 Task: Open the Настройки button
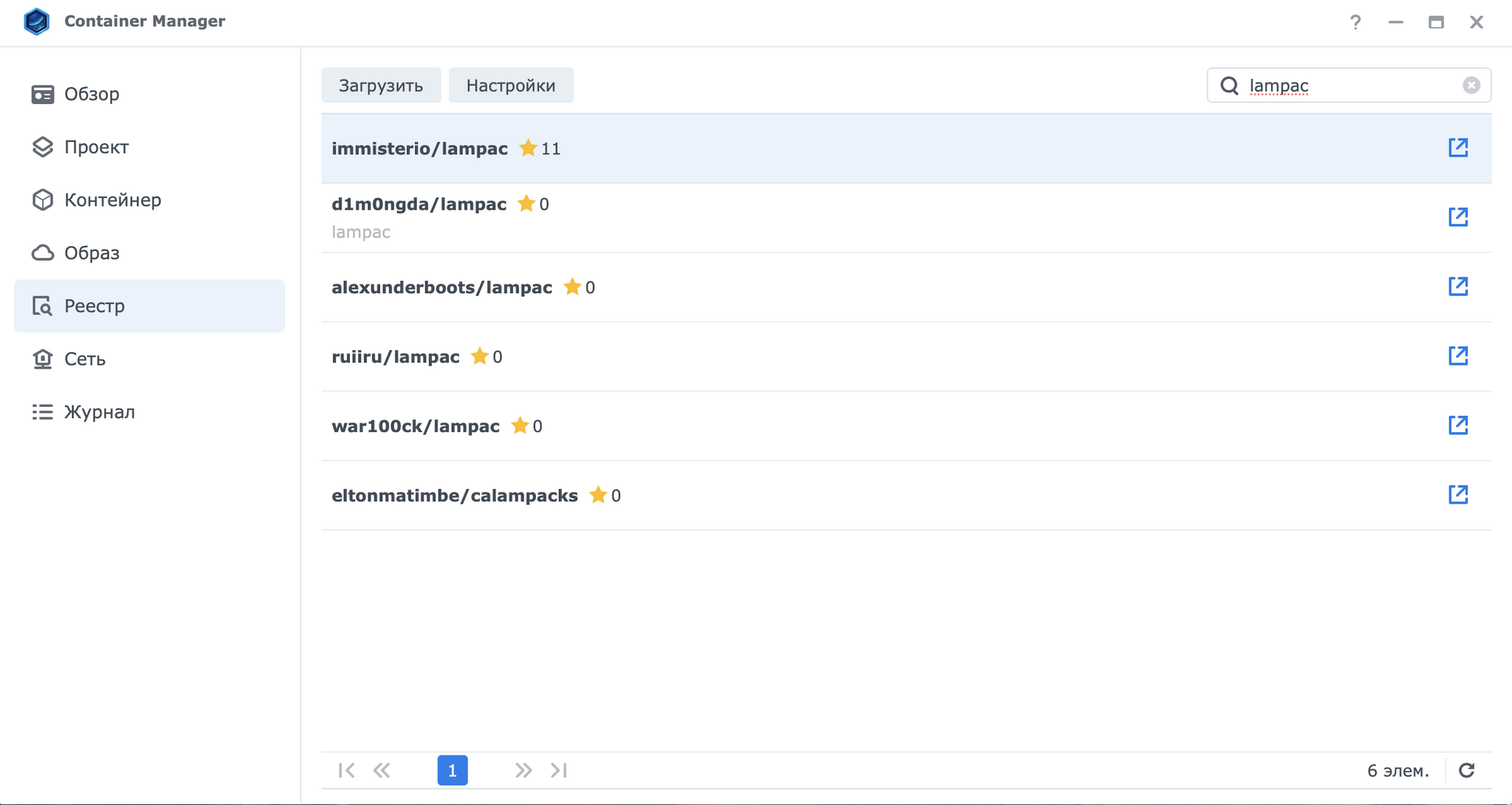pyautogui.click(x=510, y=86)
